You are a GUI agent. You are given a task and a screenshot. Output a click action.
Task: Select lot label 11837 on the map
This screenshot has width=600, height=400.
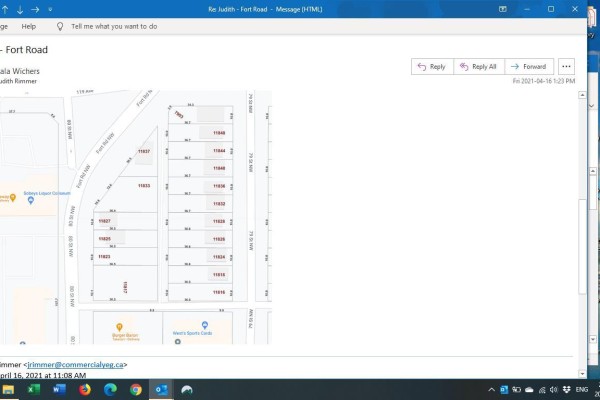pos(144,151)
